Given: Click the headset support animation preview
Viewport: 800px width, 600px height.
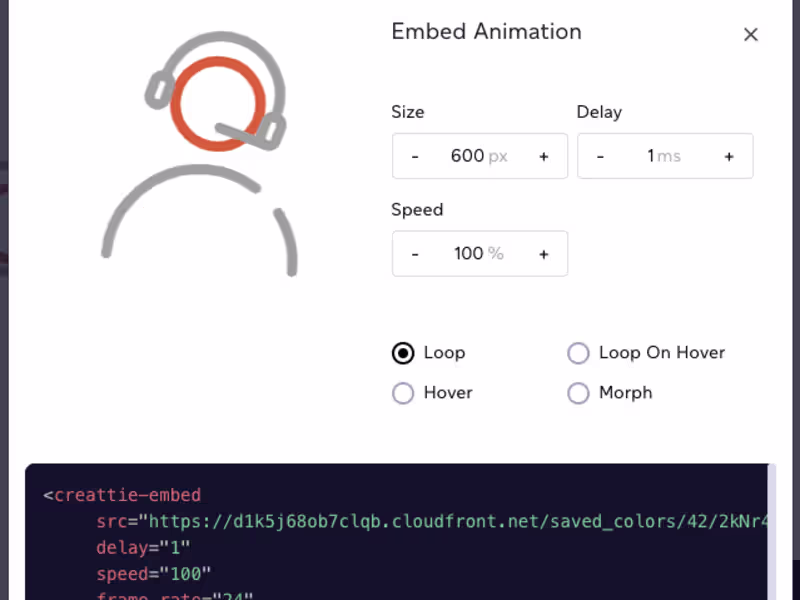Looking at the screenshot, I should coord(200,153).
